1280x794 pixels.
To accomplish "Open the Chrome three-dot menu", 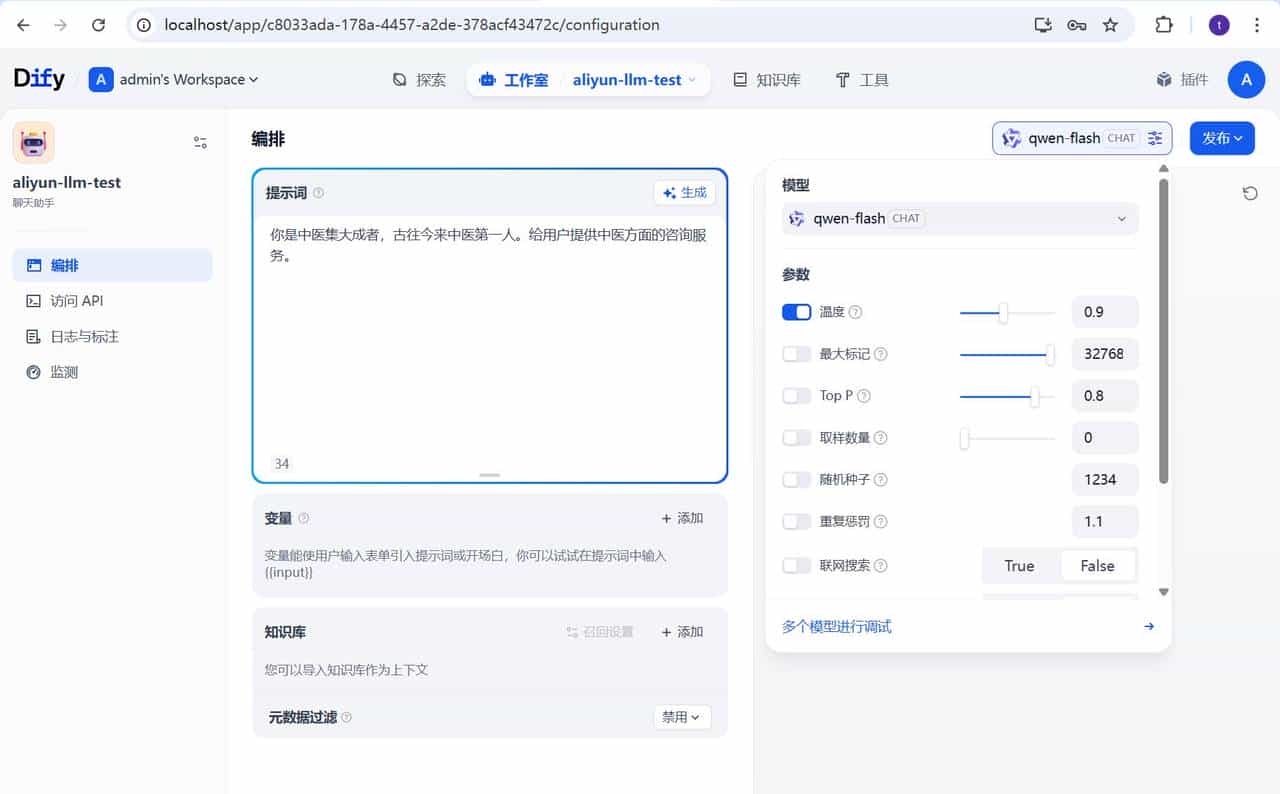I will click(1257, 25).
